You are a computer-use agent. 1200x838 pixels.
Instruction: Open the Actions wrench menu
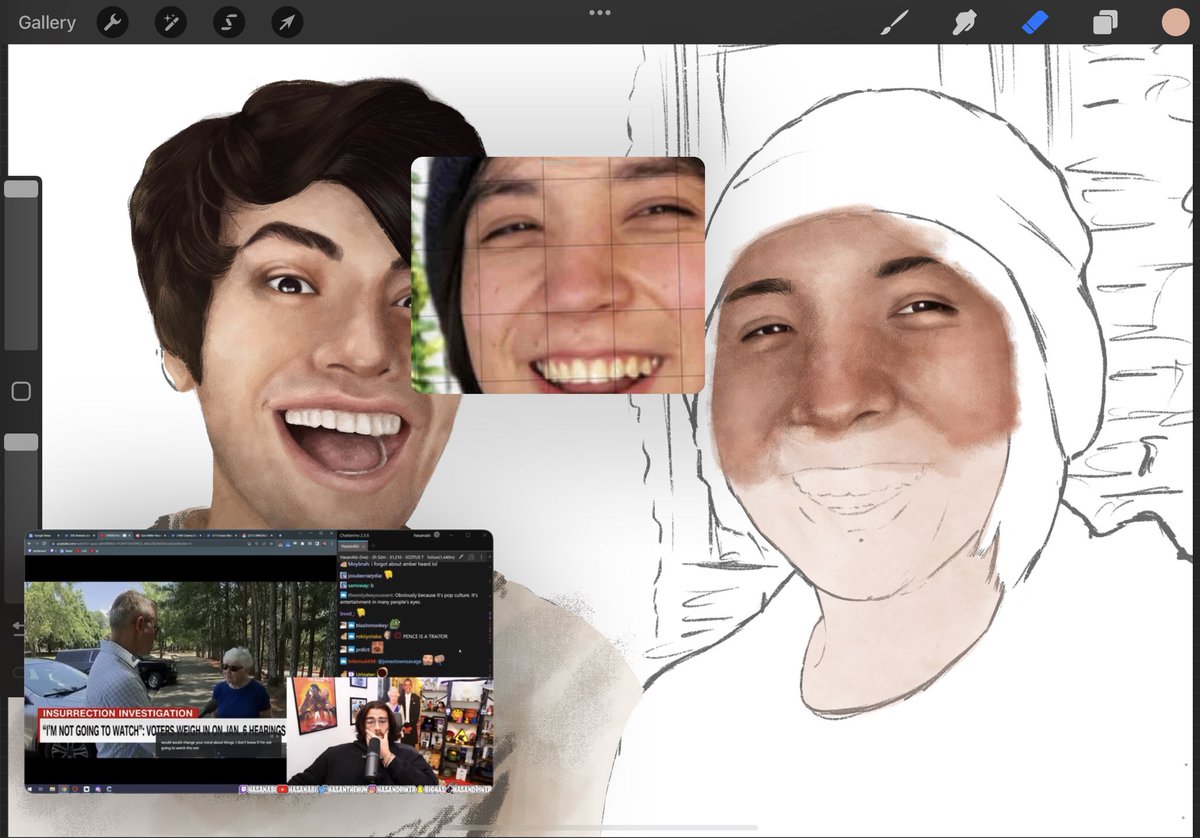point(112,22)
